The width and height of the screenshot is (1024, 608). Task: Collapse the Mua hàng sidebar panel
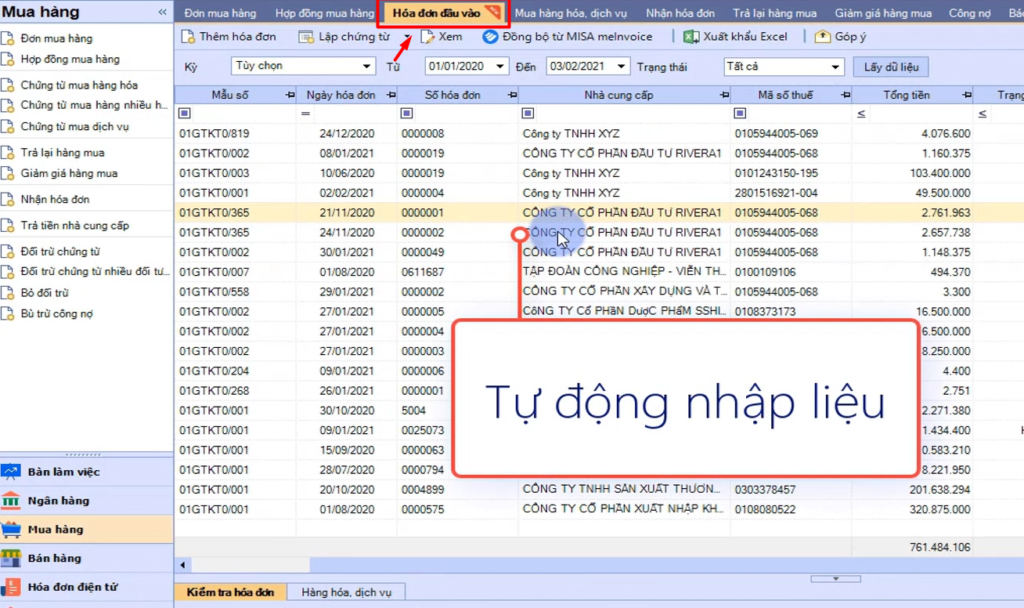click(162, 12)
